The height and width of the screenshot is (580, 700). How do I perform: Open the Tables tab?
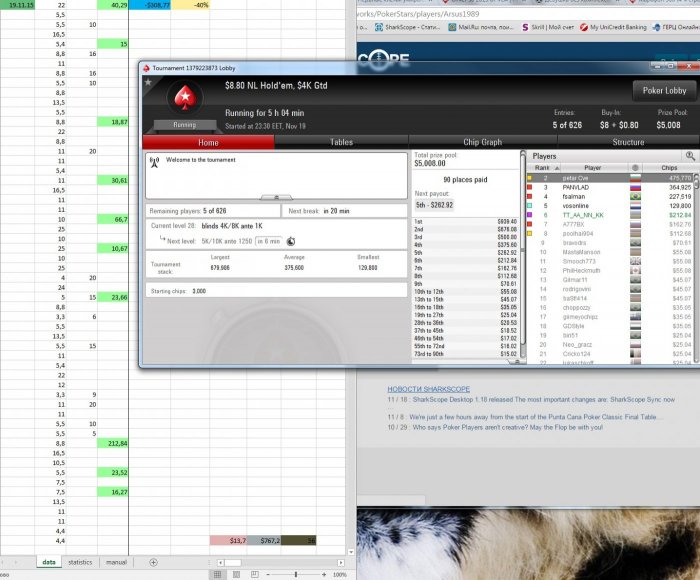point(341,142)
